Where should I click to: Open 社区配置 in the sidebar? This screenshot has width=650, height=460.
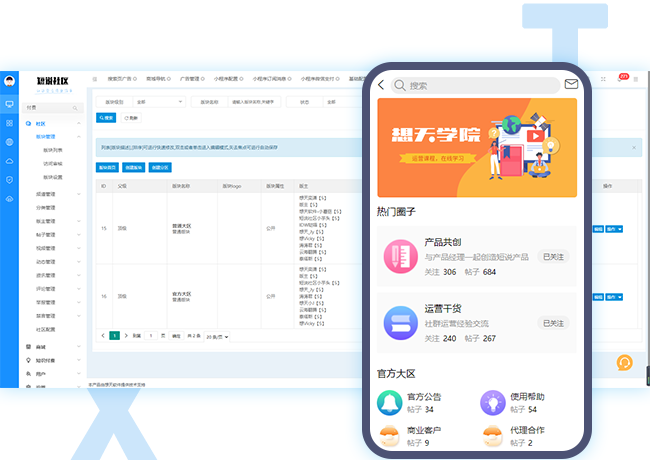[x=46, y=329]
